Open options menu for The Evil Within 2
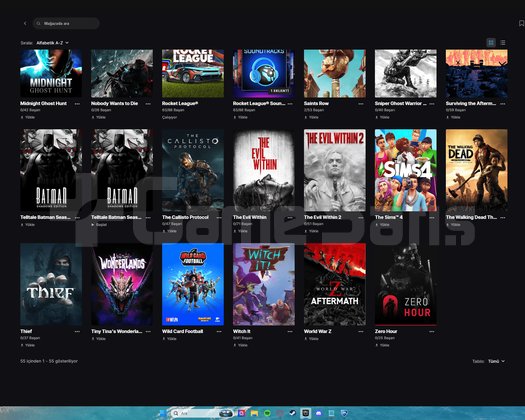Image resolution: width=525 pixels, height=420 pixels. (x=361, y=217)
